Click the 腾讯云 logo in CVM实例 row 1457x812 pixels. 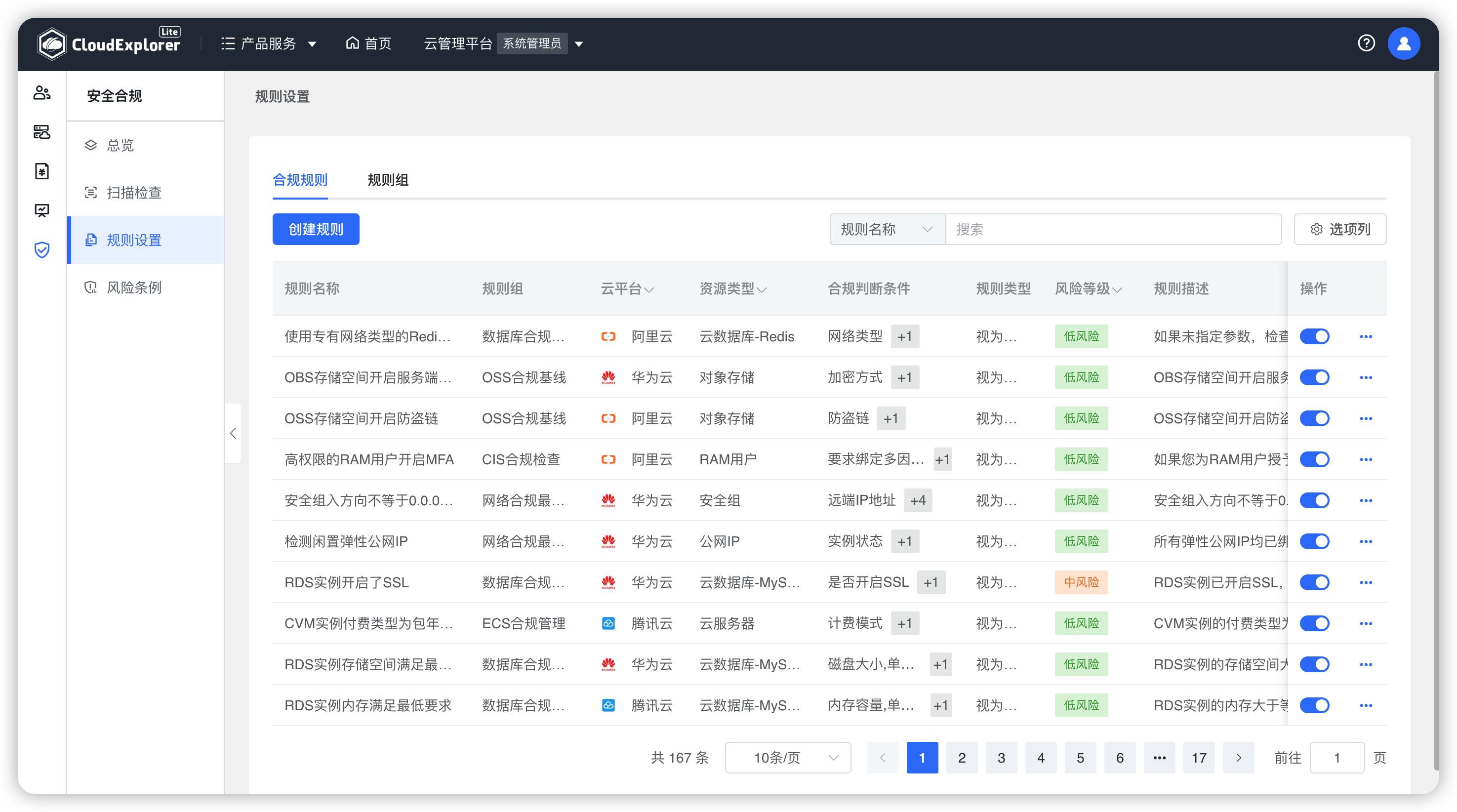[608, 623]
